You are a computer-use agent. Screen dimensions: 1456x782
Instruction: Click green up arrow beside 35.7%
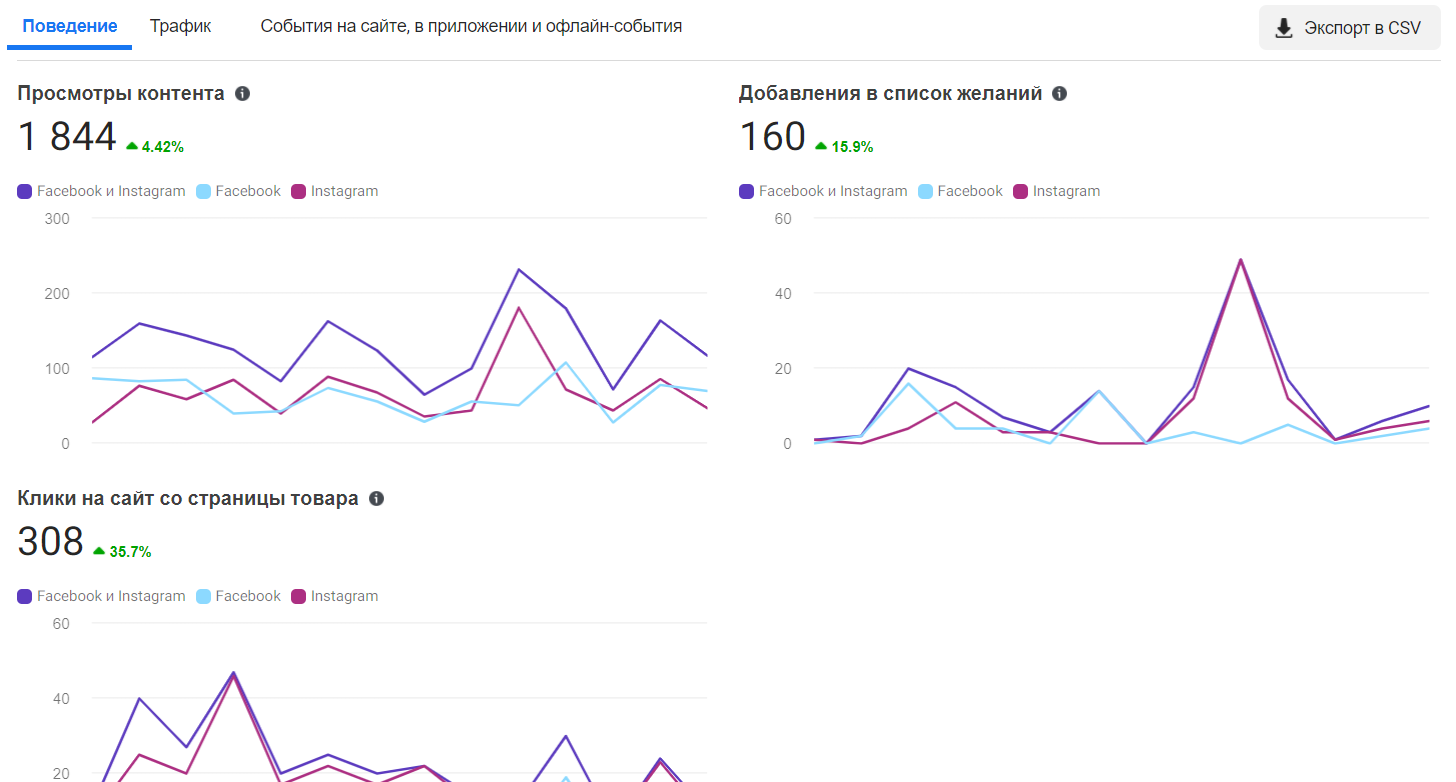(99, 551)
